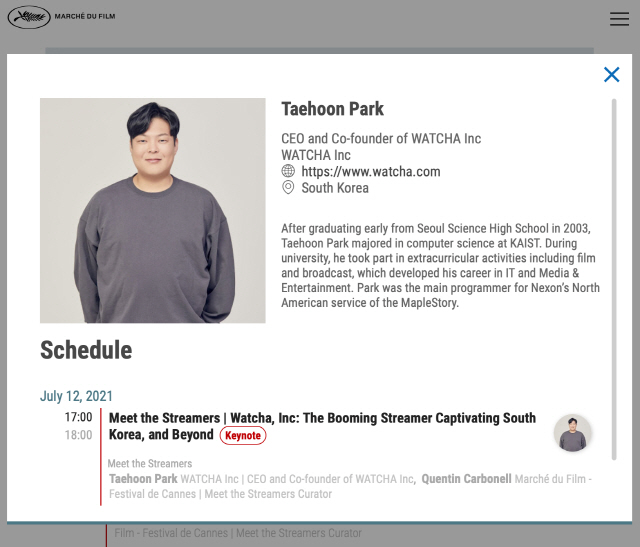
Task: Close the speaker profile popup
Action: tap(611, 75)
